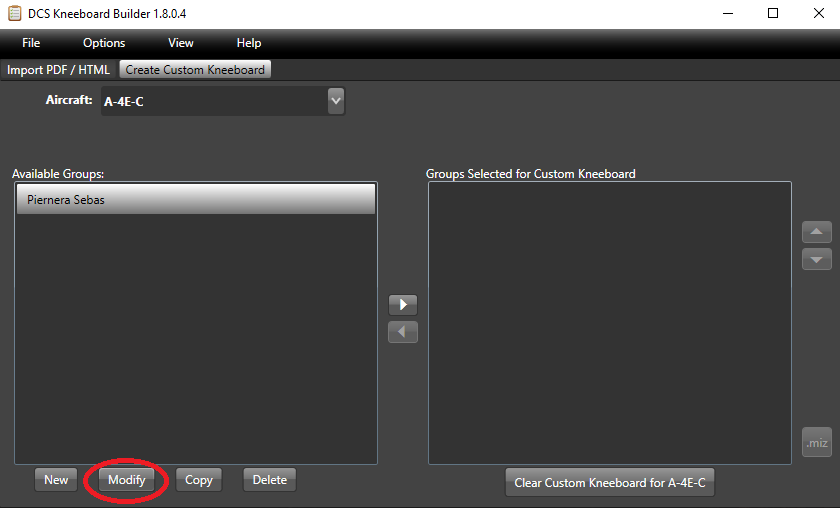Open the View menu
Viewport: 840px width, 508px height.
click(x=181, y=43)
